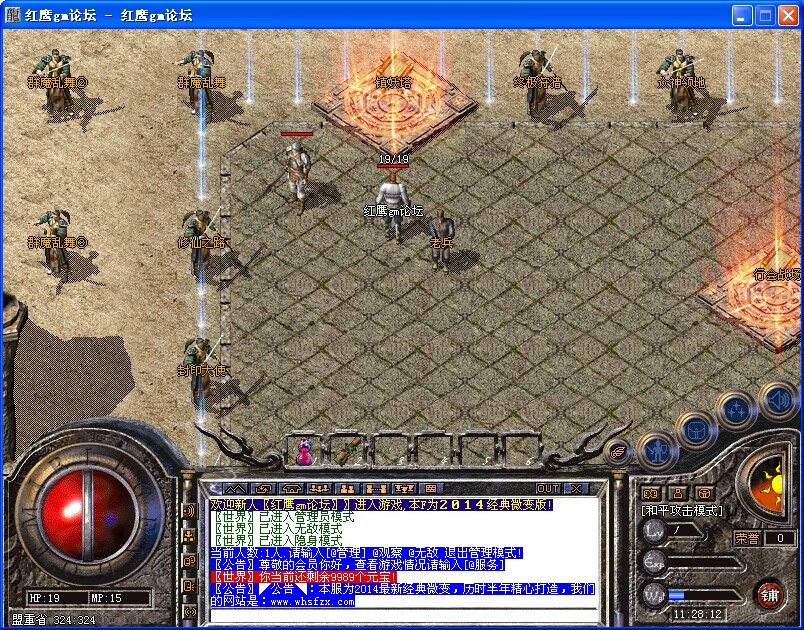Click the group icon on chat left strip
This screenshot has height=630, width=804.
coord(189,537)
